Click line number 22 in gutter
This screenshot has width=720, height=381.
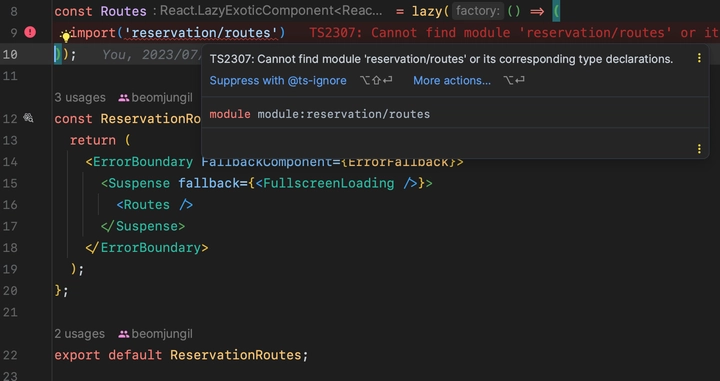[x=10, y=355]
